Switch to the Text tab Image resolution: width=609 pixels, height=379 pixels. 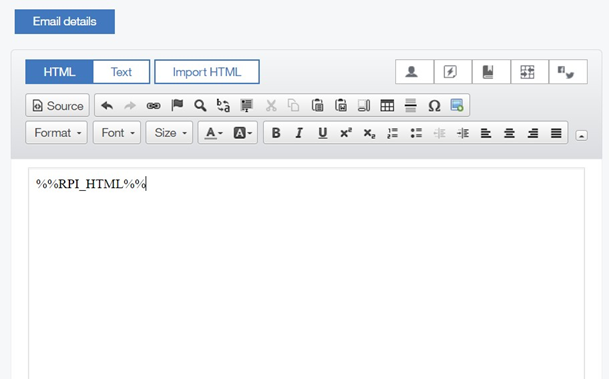(x=121, y=72)
